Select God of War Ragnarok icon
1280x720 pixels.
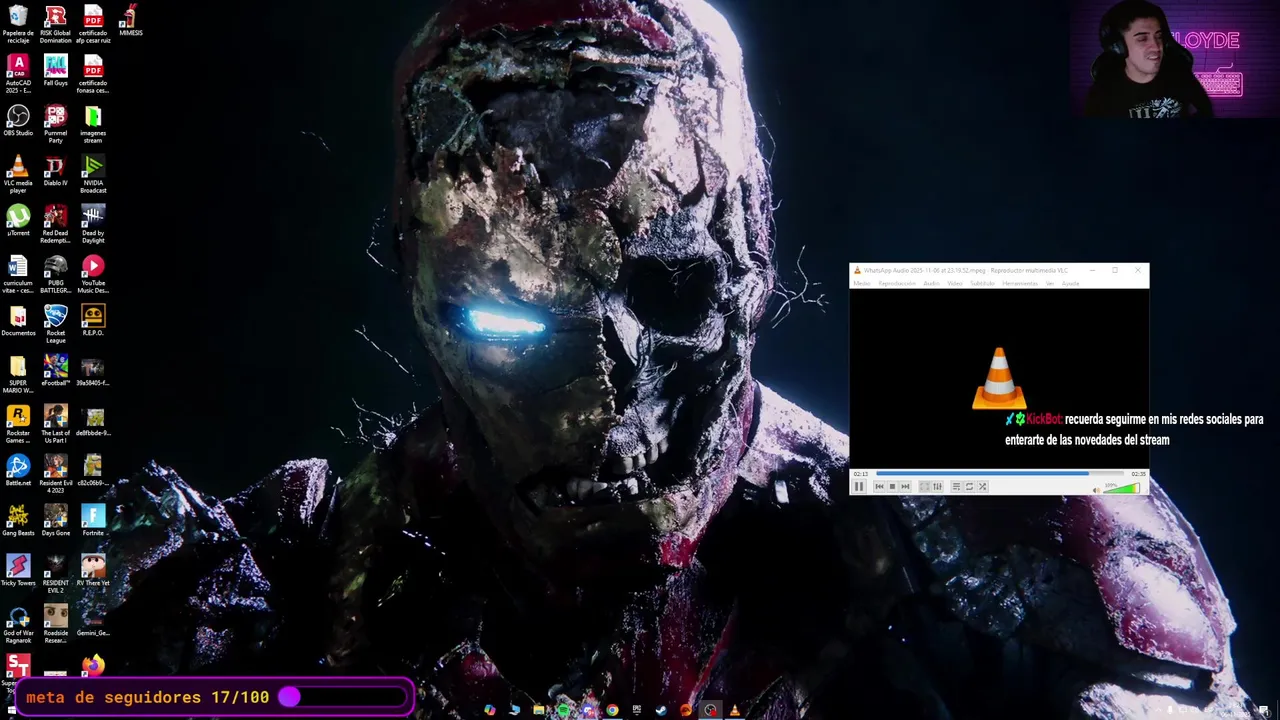pyautogui.click(x=18, y=624)
